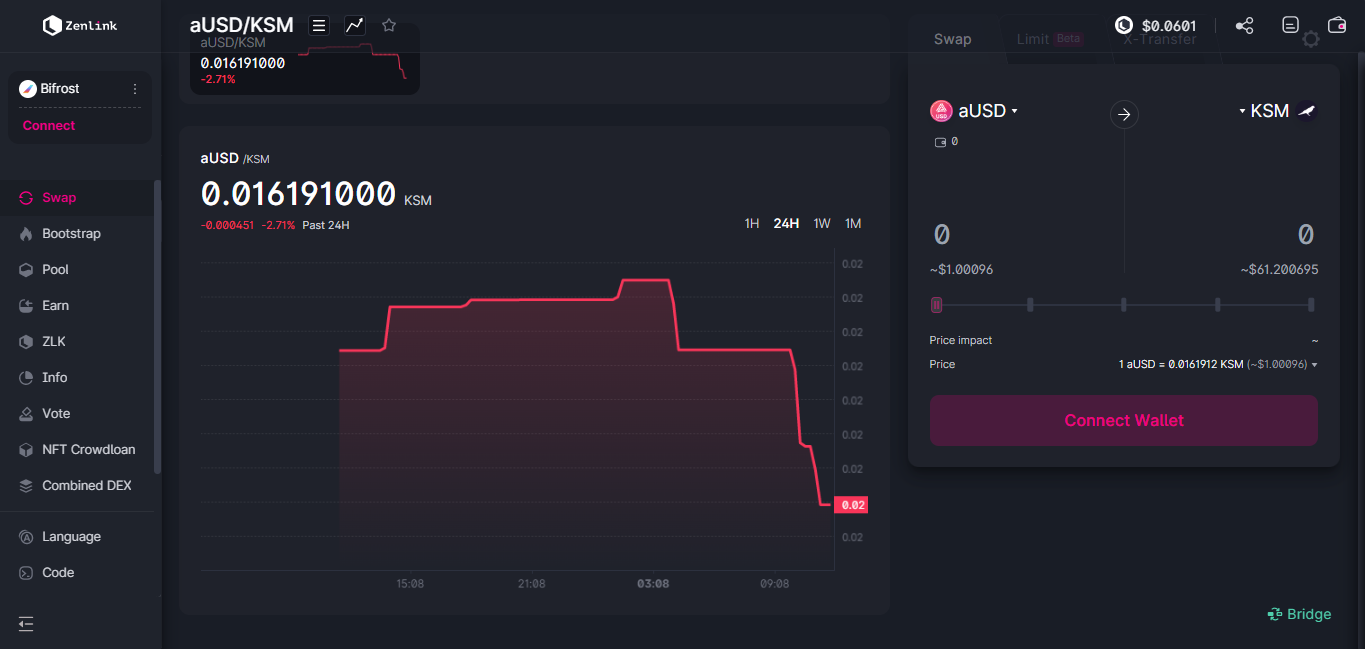Set amount slider to 25% mark
The width and height of the screenshot is (1365, 649).
point(1030,304)
